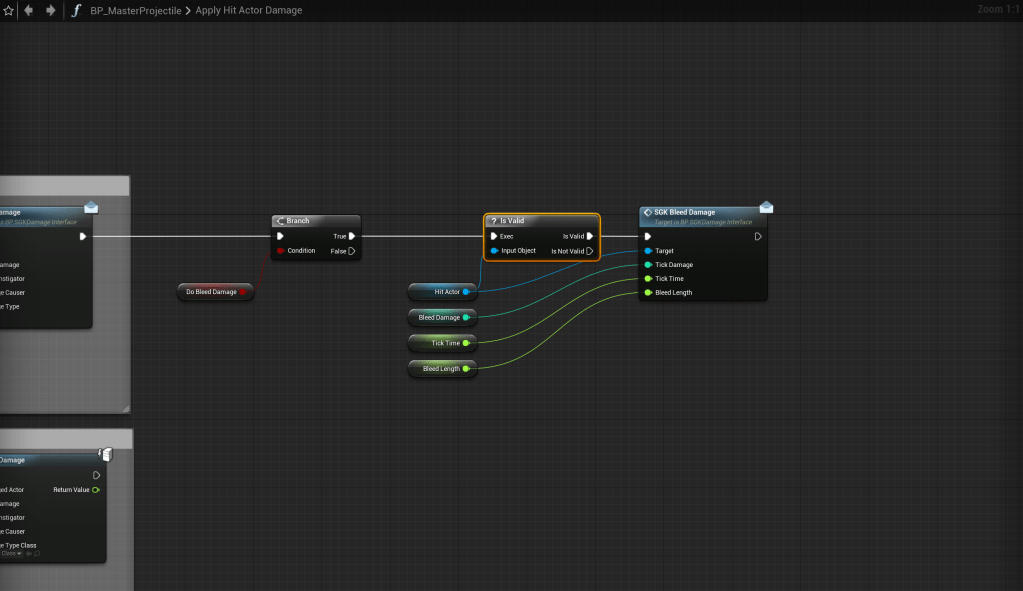Select Apply Hit Actor Damage breadcrumb item
The height and width of the screenshot is (591, 1023).
point(248,10)
